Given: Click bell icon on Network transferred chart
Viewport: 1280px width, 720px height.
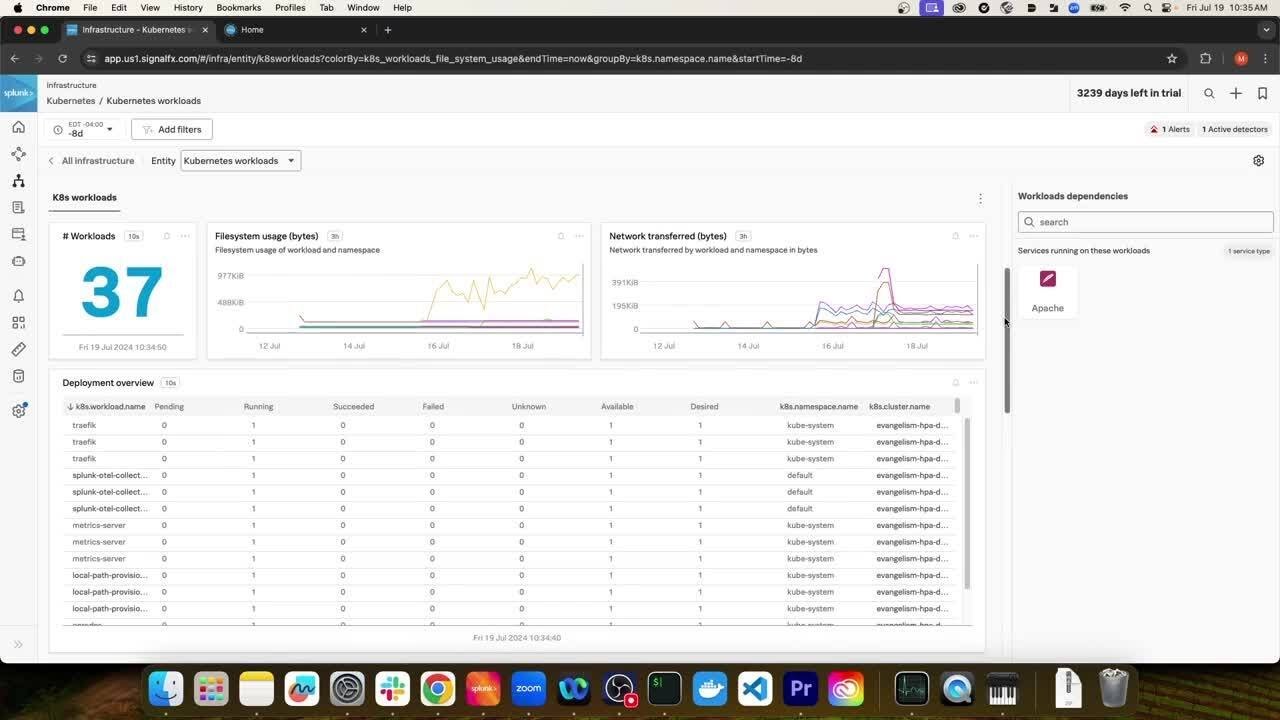Looking at the screenshot, I should click(955, 236).
